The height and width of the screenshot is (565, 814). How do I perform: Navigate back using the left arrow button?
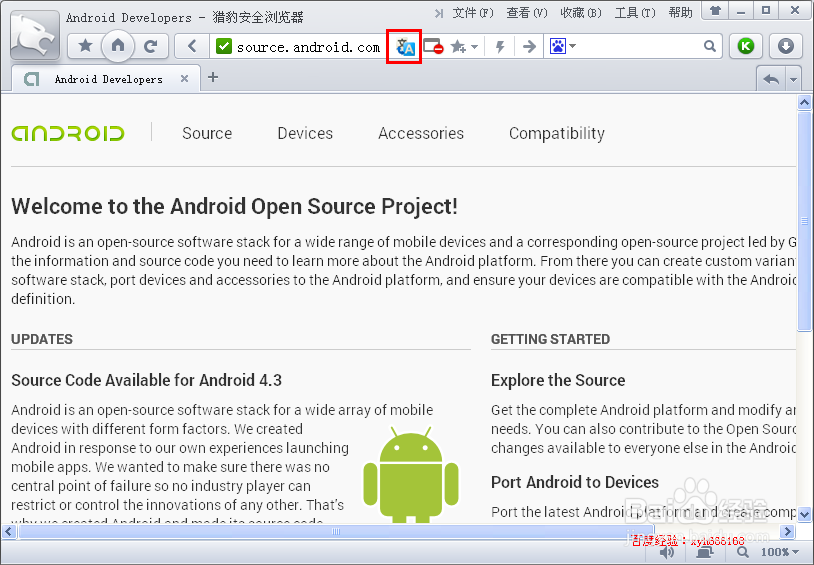pyautogui.click(x=192, y=46)
